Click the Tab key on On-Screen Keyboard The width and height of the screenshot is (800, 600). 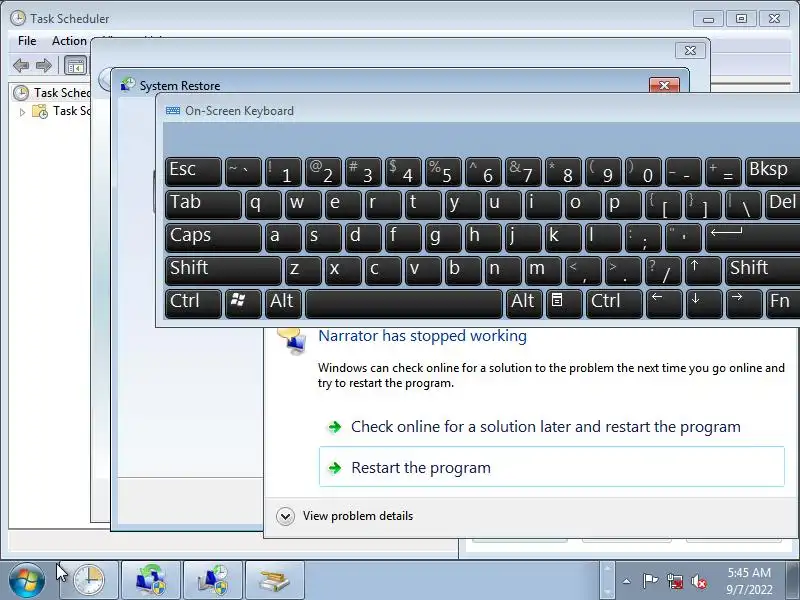(203, 204)
